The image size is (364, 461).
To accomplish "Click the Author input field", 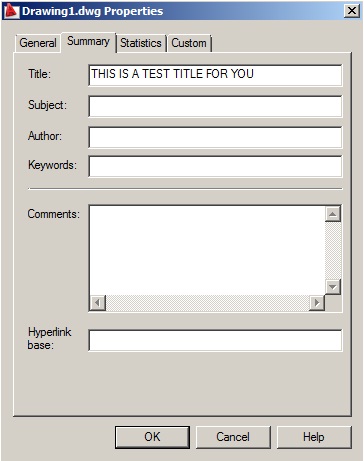I will click(x=215, y=137).
